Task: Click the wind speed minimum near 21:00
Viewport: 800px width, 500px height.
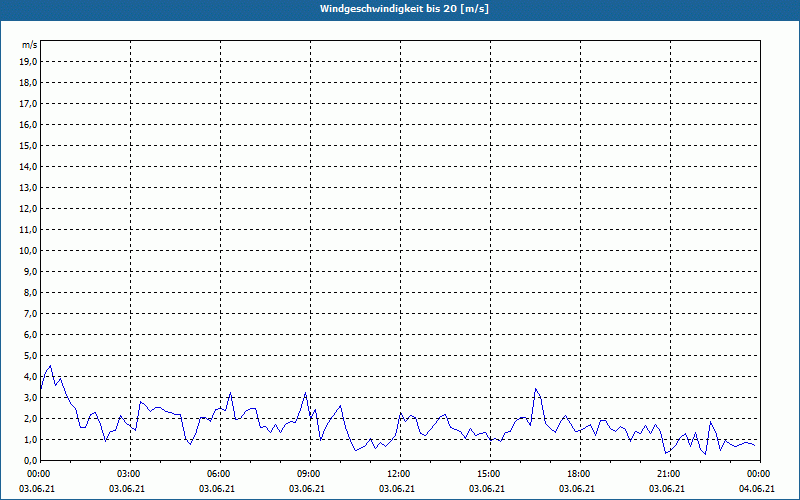Action: coord(666,453)
